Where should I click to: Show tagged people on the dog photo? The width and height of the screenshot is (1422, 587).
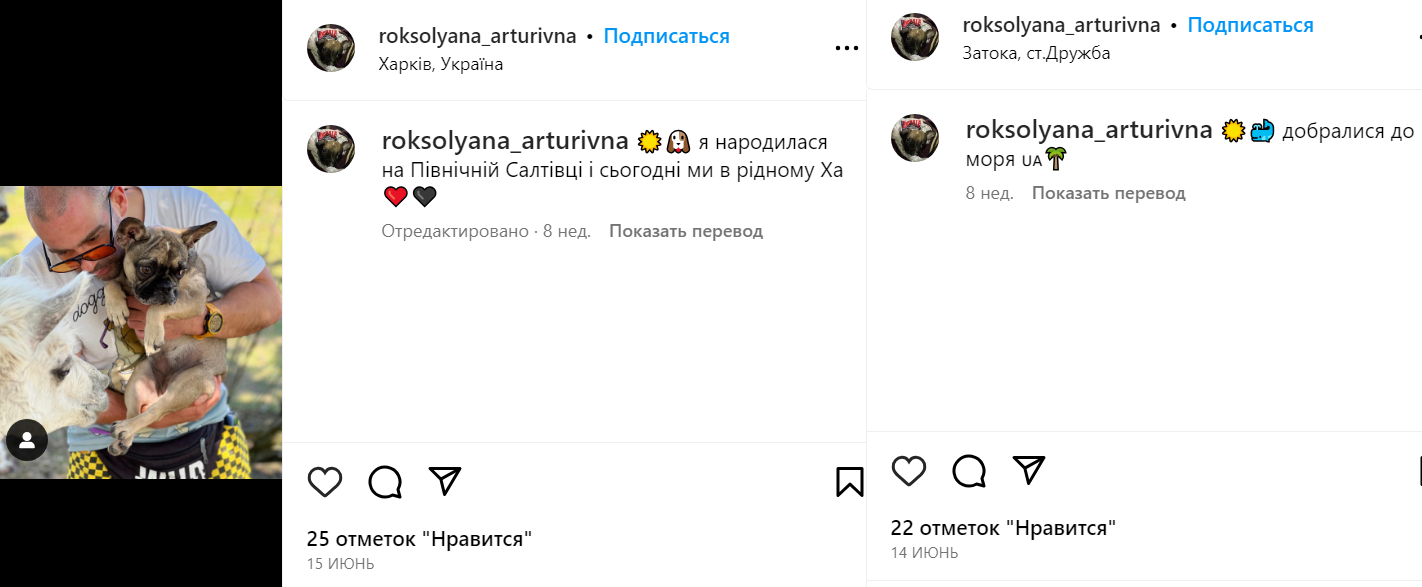point(27,439)
